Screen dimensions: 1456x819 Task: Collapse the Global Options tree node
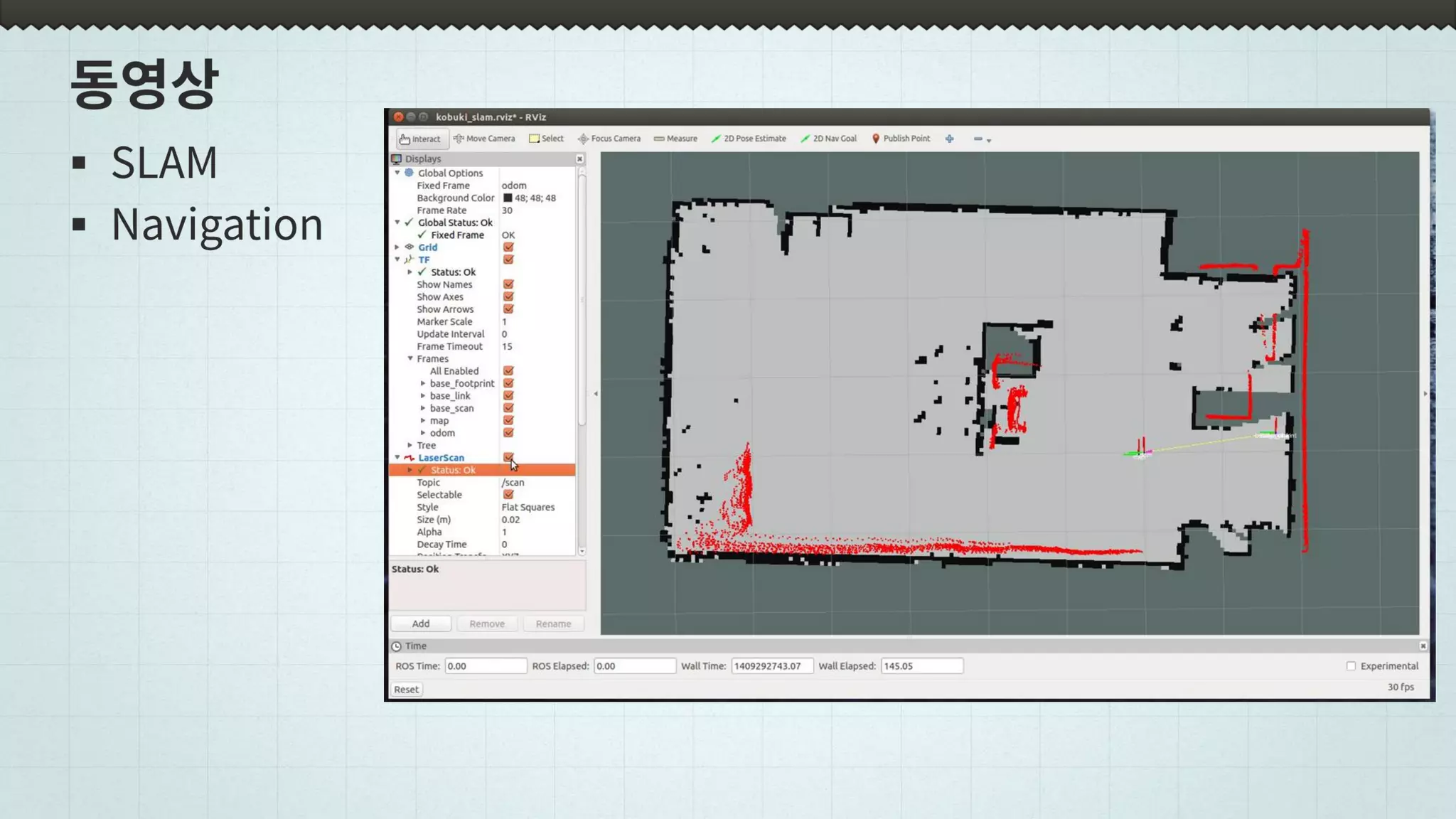pos(397,173)
